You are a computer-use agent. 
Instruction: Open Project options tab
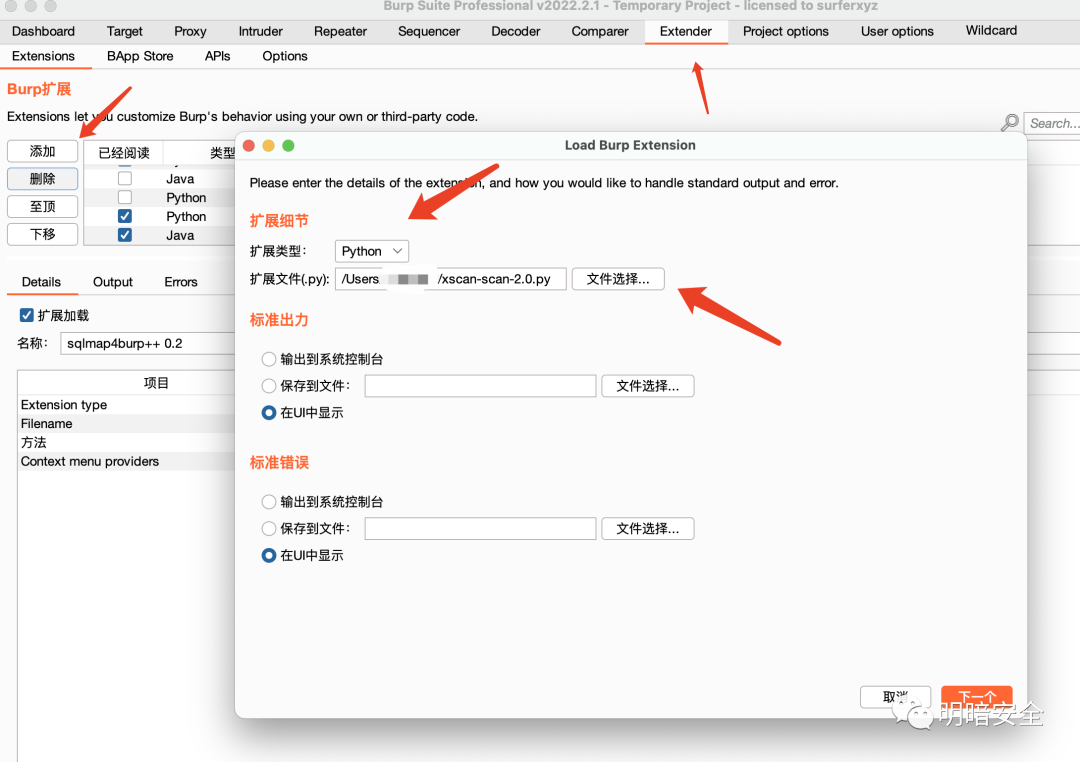pyautogui.click(x=786, y=31)
